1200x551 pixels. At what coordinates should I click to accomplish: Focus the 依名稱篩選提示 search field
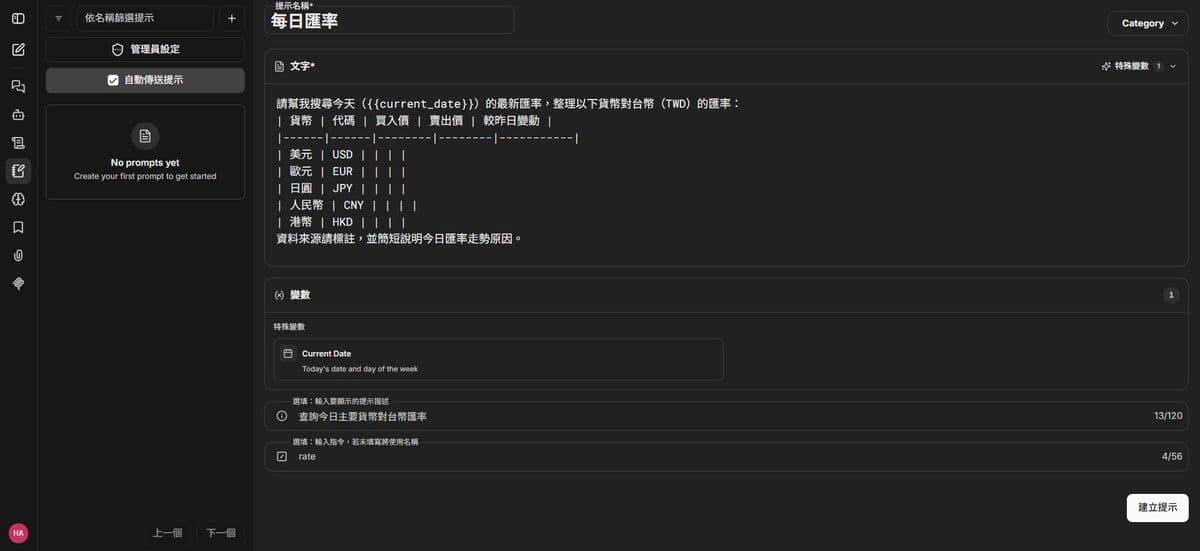pyautogui.click(x=145, y=18)
